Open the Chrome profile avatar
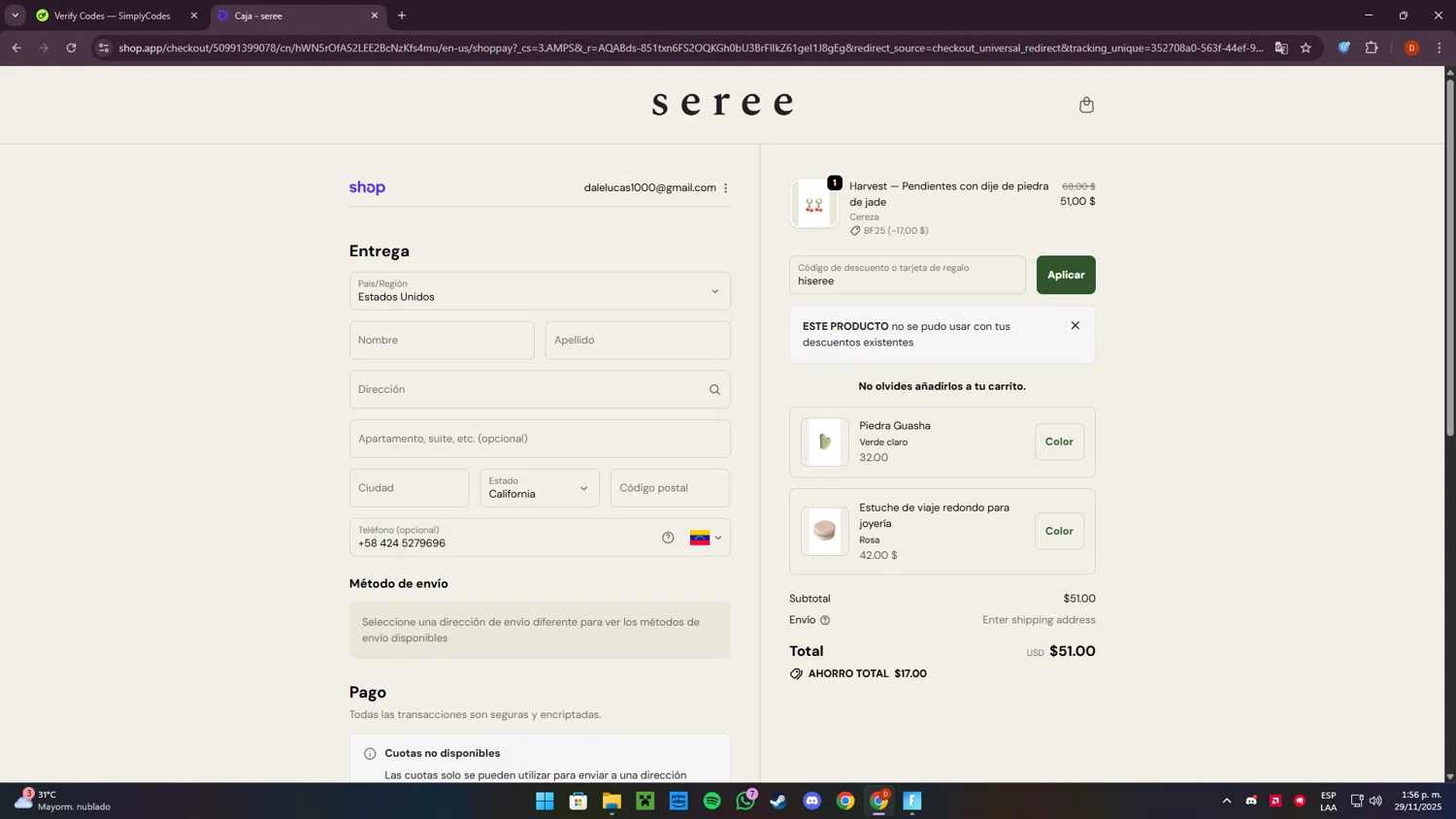This screenshot has height=819, width=1456. click(1411, 48)
